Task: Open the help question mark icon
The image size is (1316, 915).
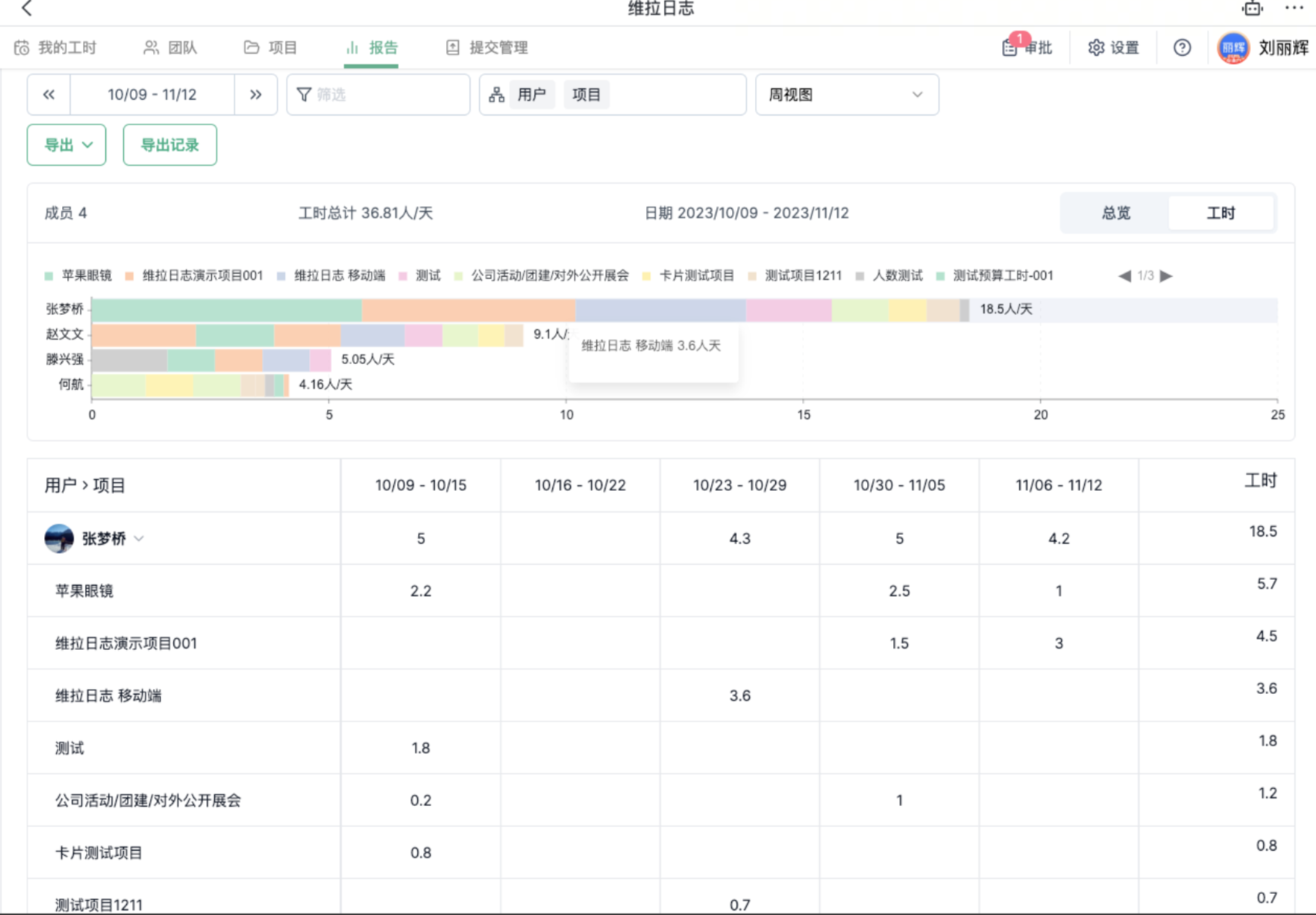Action: 1182,48
